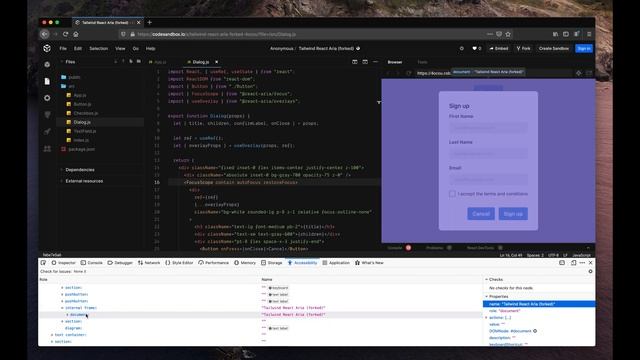Click the DevTools element picker icon
The image size is (640, 360).
point(43,263)
